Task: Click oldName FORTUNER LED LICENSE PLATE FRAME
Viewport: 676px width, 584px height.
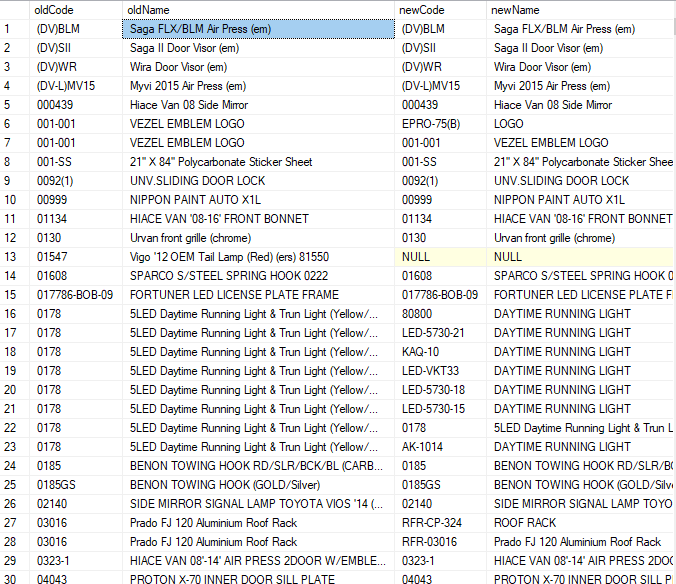Action: 258,295
